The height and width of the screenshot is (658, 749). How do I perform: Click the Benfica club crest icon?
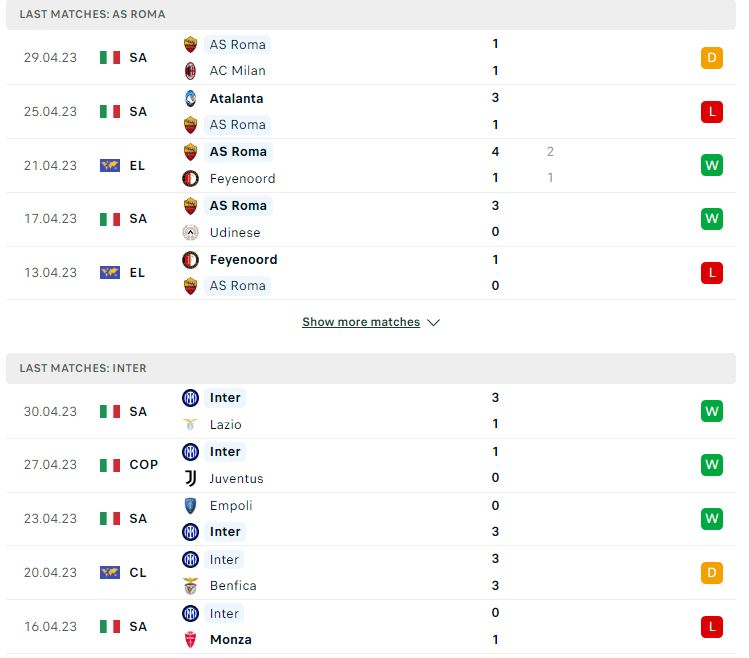point(190,585)
